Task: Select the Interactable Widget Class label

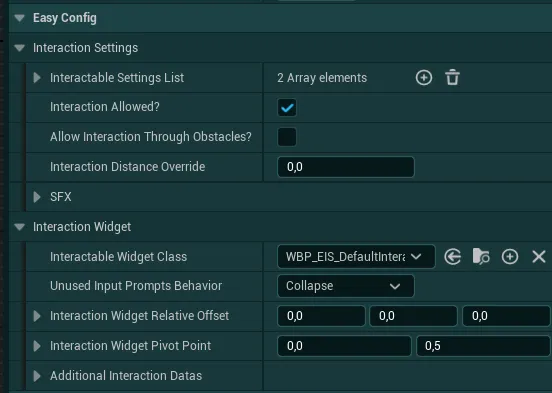Action: point(118,256)
